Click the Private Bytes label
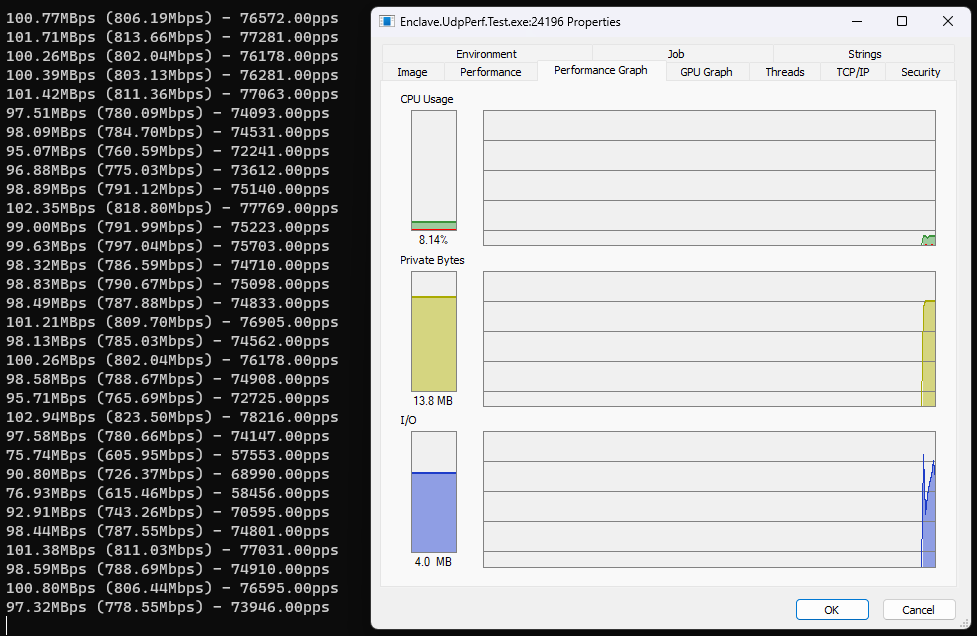The height and width of the screenshot is (636, 977). [x=432, y=260]
